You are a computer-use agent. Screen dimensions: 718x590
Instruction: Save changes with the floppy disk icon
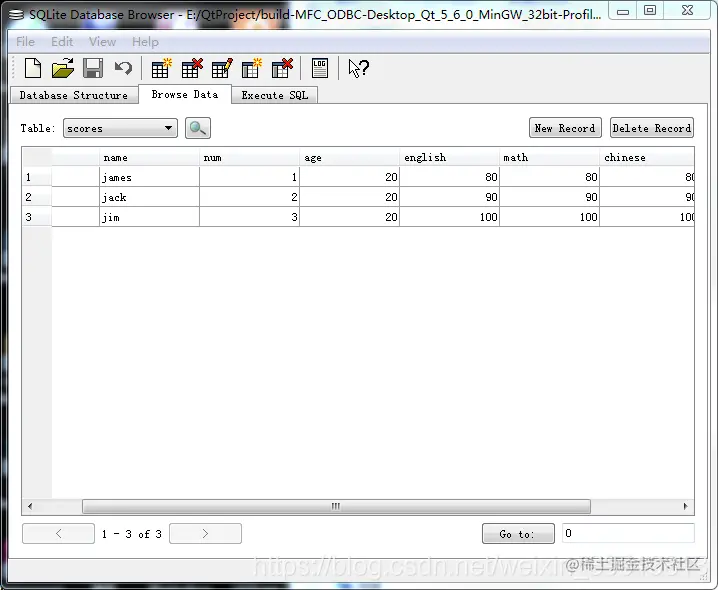(x=93, y=69)
